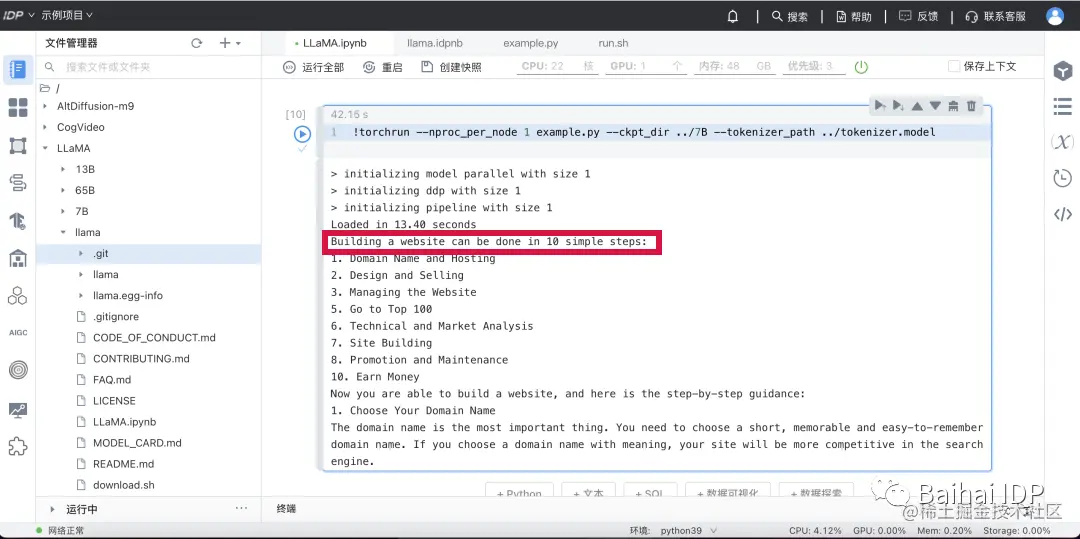Click the file search input field

pyautogui.click(x=149, y=67)
